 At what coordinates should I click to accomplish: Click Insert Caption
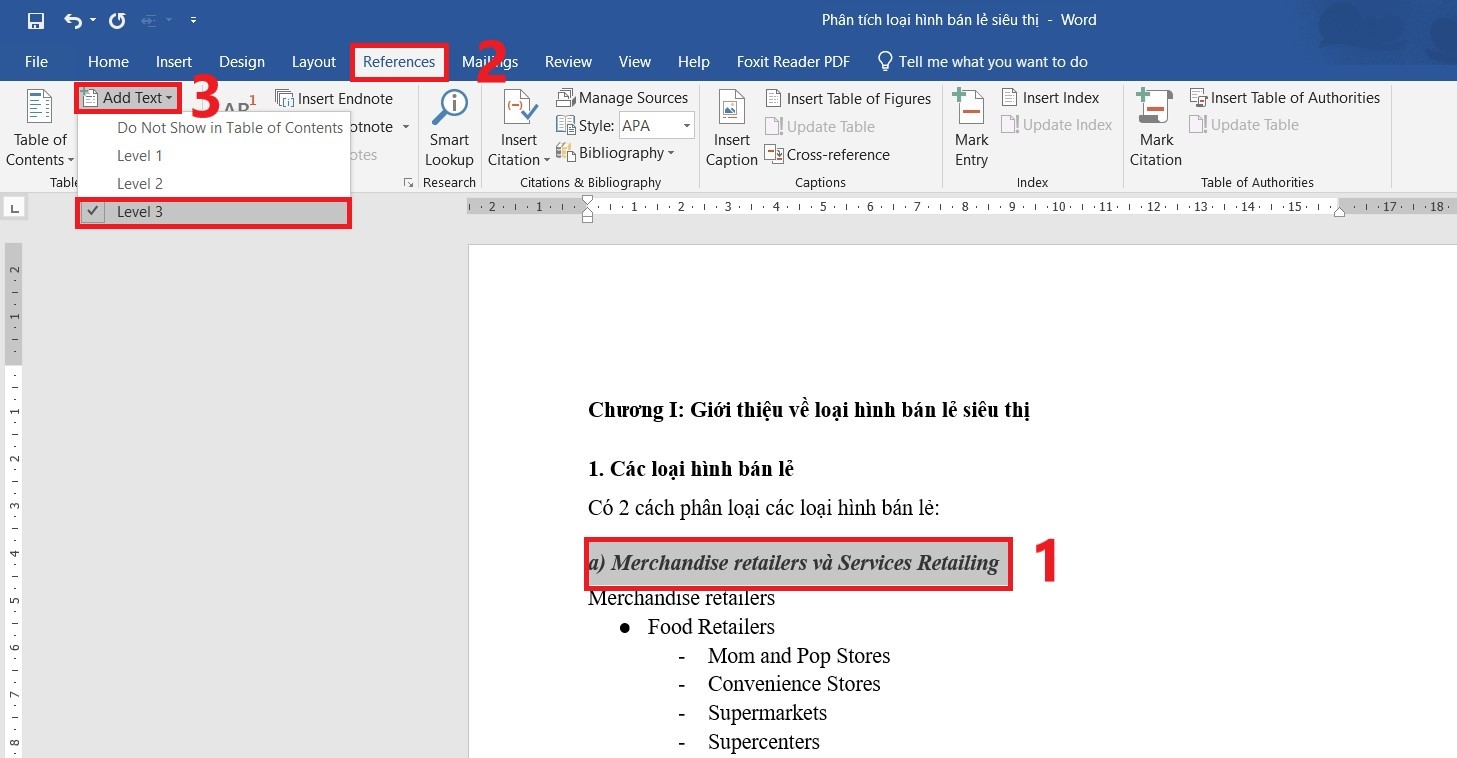click(x=732, y=129)
